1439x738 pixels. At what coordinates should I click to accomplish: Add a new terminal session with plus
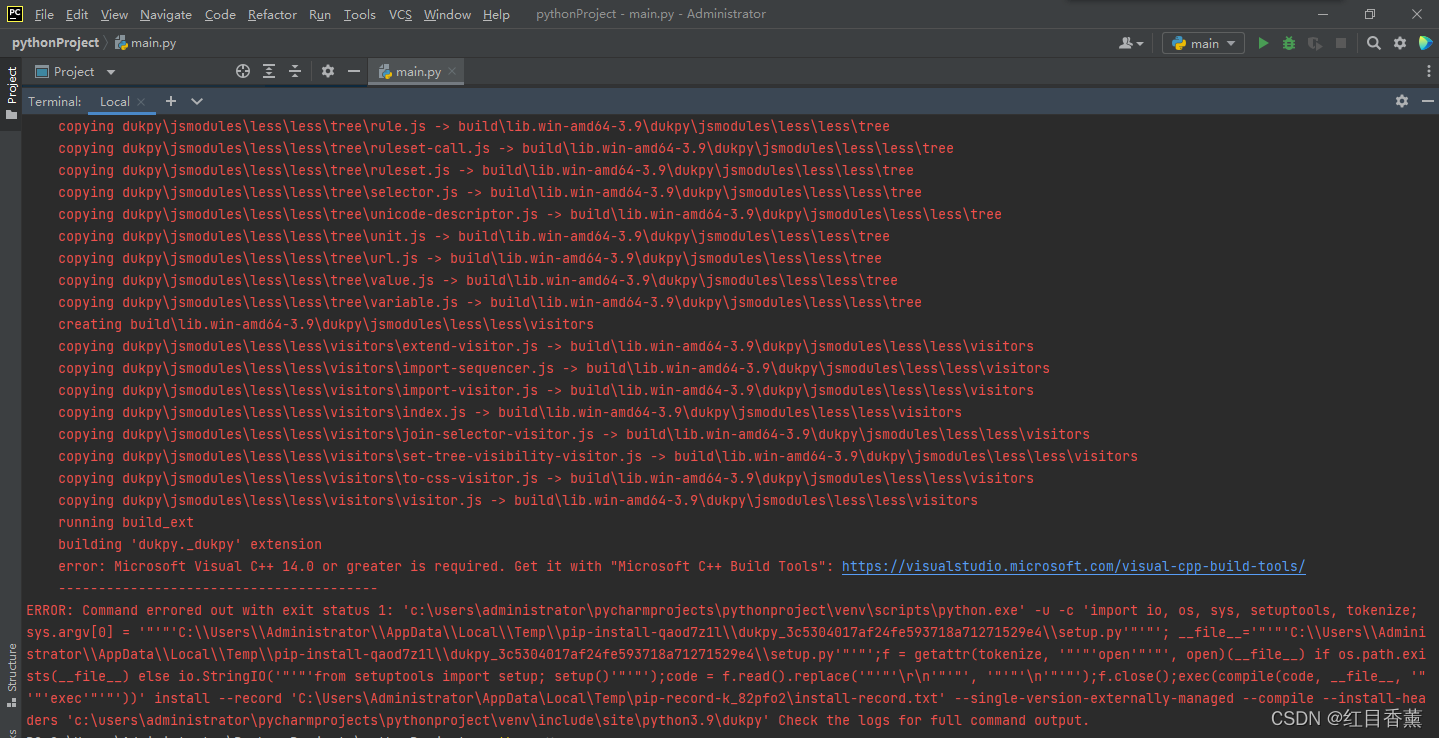[x=171, y=101]
